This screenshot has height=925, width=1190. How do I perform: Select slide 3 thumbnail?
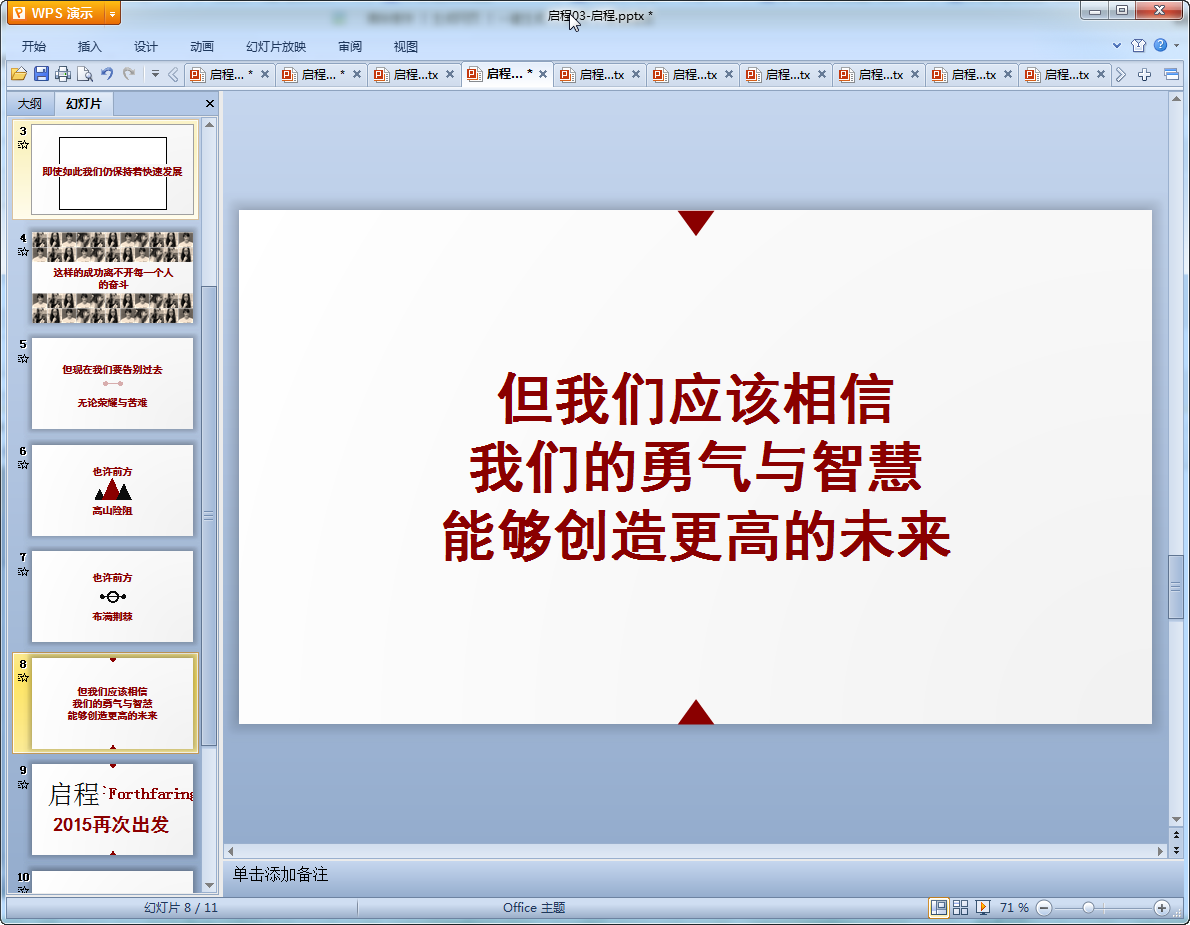pyautogui.click(x=112, y=171)
